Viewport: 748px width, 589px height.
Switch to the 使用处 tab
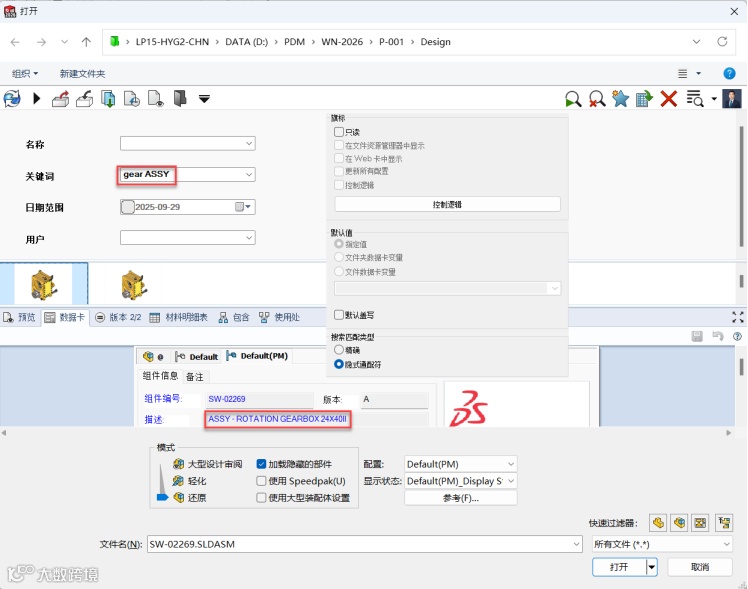279,317
